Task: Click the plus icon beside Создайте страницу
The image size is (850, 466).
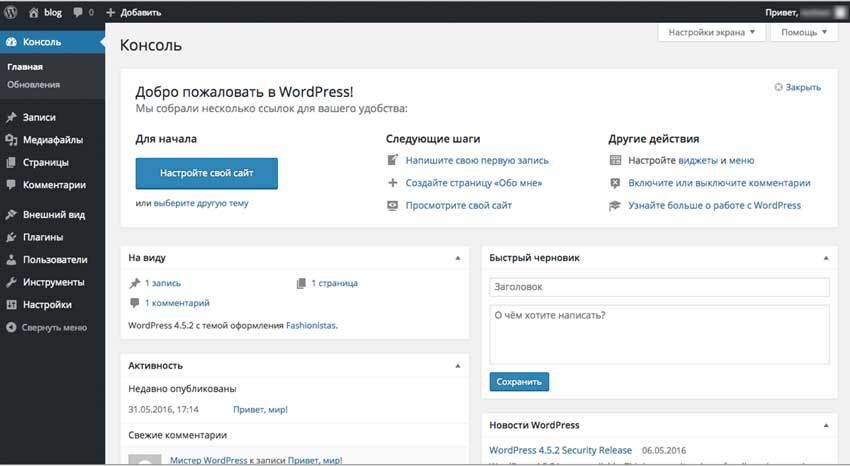Action: pyautogui.click(x=392, y=183)
